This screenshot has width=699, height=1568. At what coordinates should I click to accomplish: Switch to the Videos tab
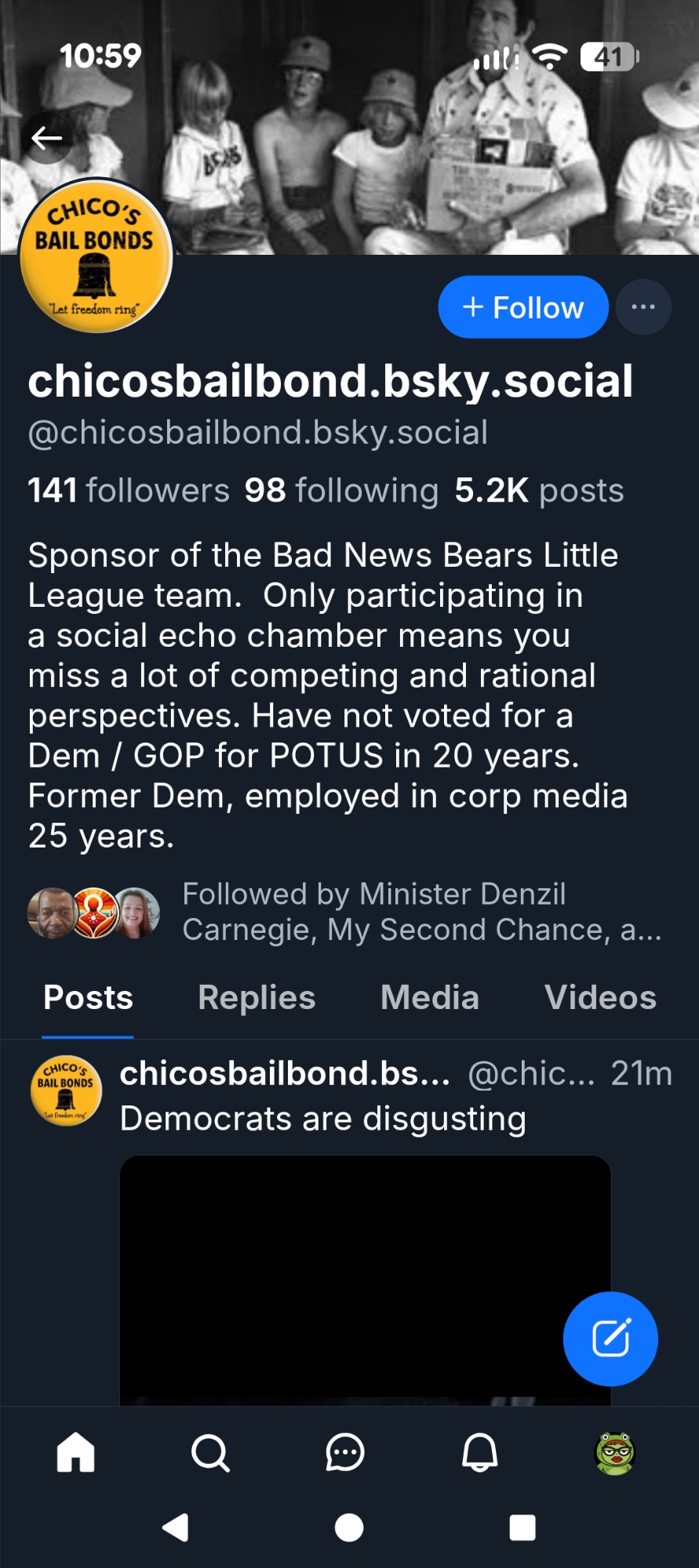[x=600, y=998]
